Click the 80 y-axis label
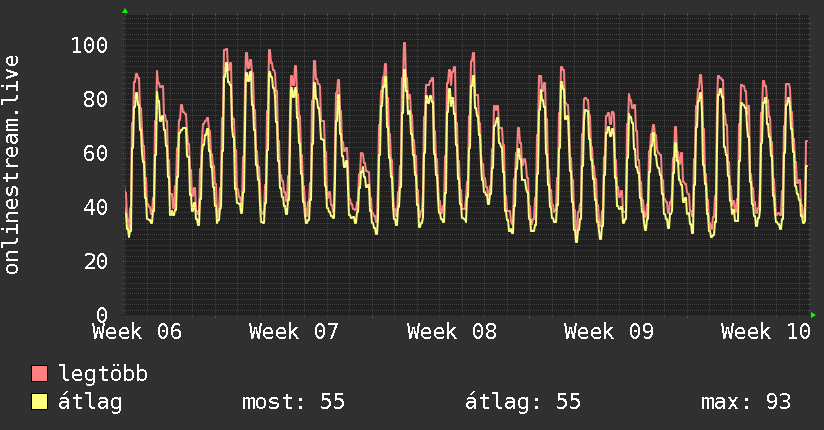Image resolution: width=824 pixels, height=430 pixels. [x=96, y=99]
